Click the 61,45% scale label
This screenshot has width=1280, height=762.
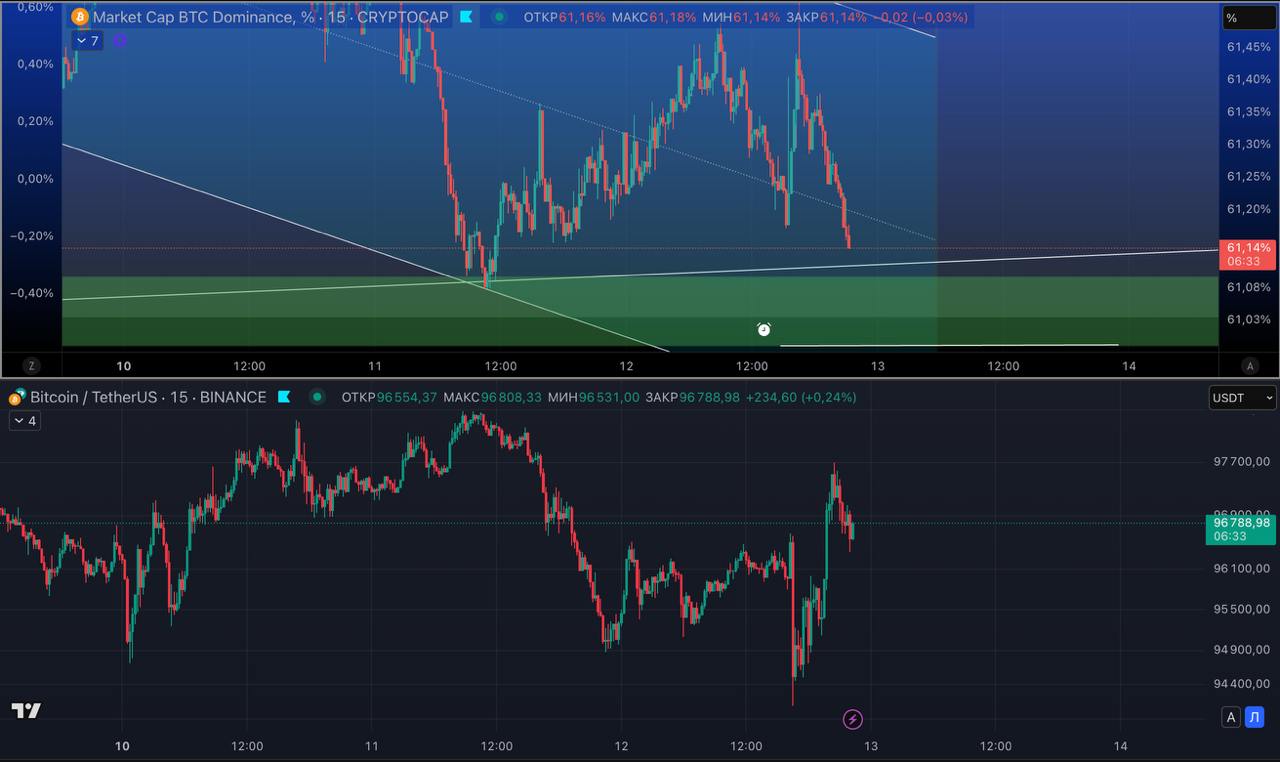tap(1249, 47)
